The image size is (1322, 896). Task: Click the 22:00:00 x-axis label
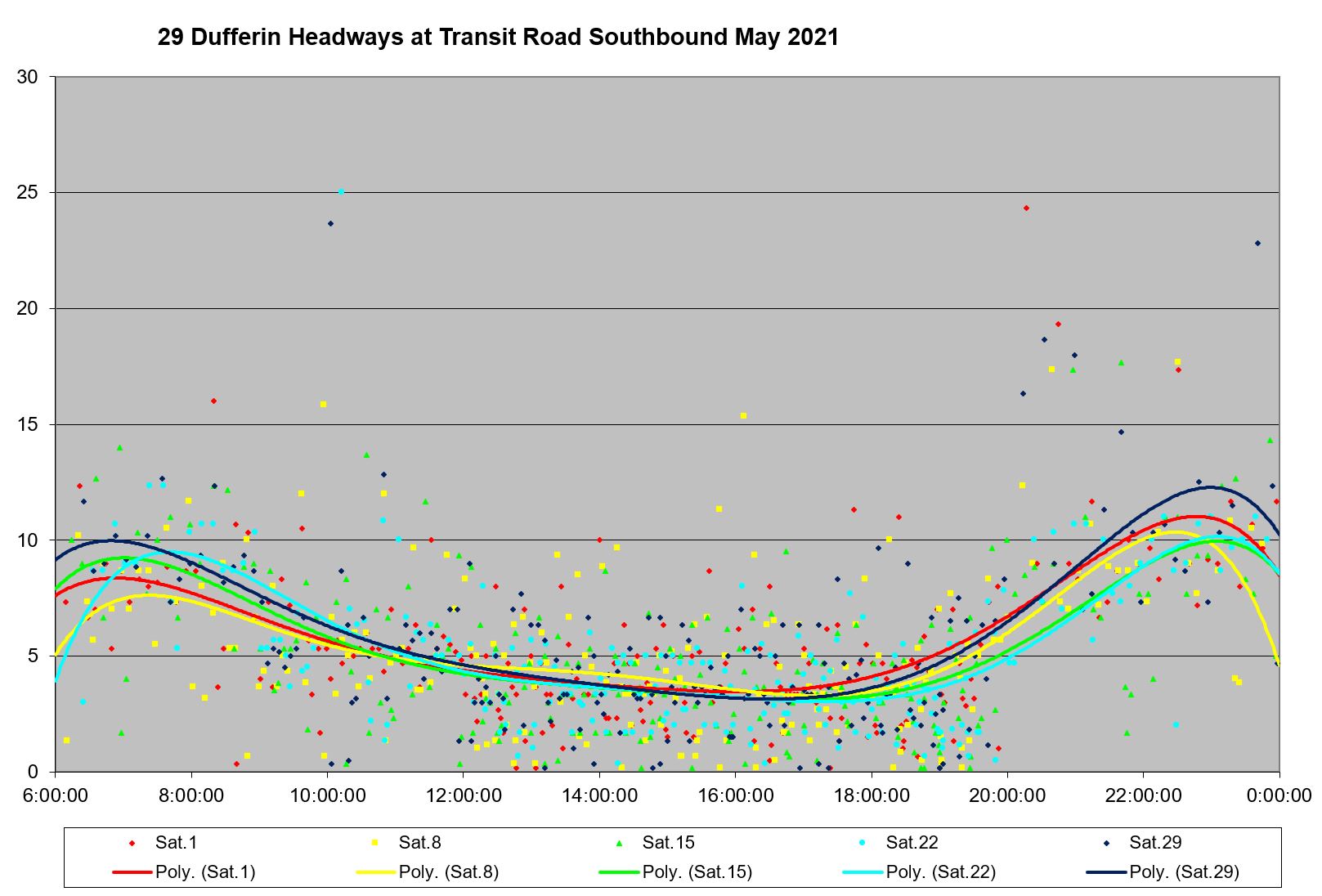[1143, 795]
